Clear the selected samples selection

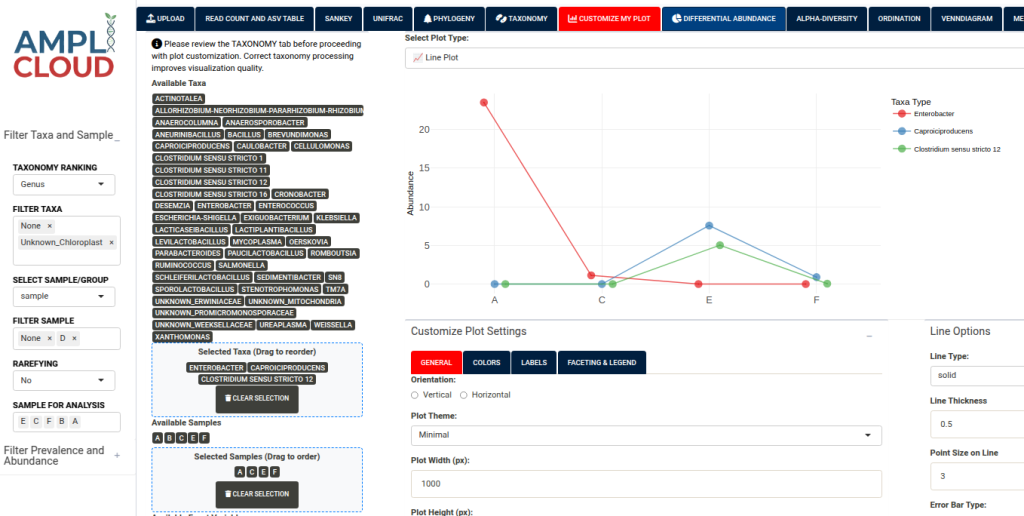[x=257, y=494]
